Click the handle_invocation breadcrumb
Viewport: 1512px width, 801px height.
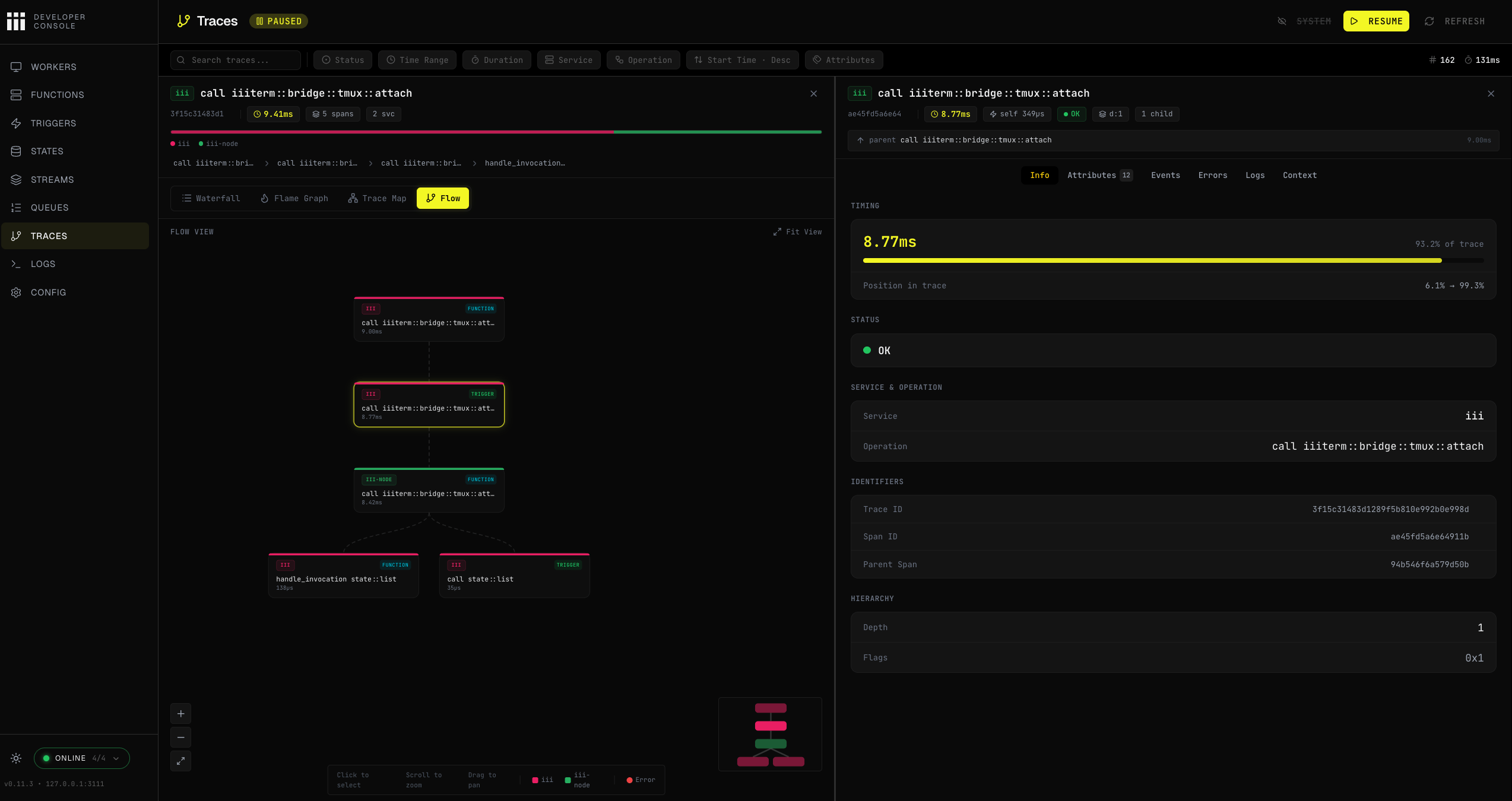coord(525,163)
